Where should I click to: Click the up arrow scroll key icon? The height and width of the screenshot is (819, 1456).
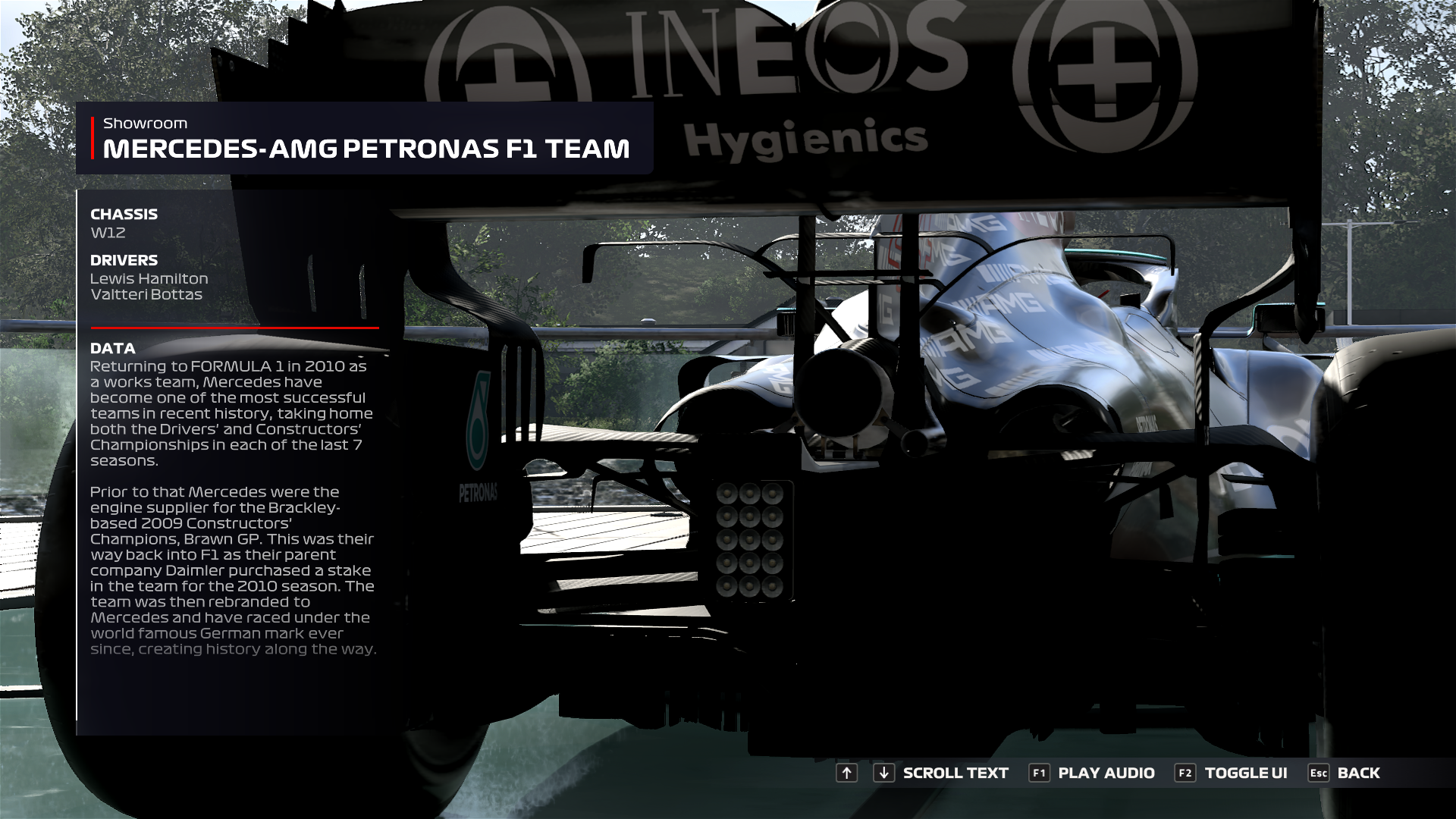846,773
